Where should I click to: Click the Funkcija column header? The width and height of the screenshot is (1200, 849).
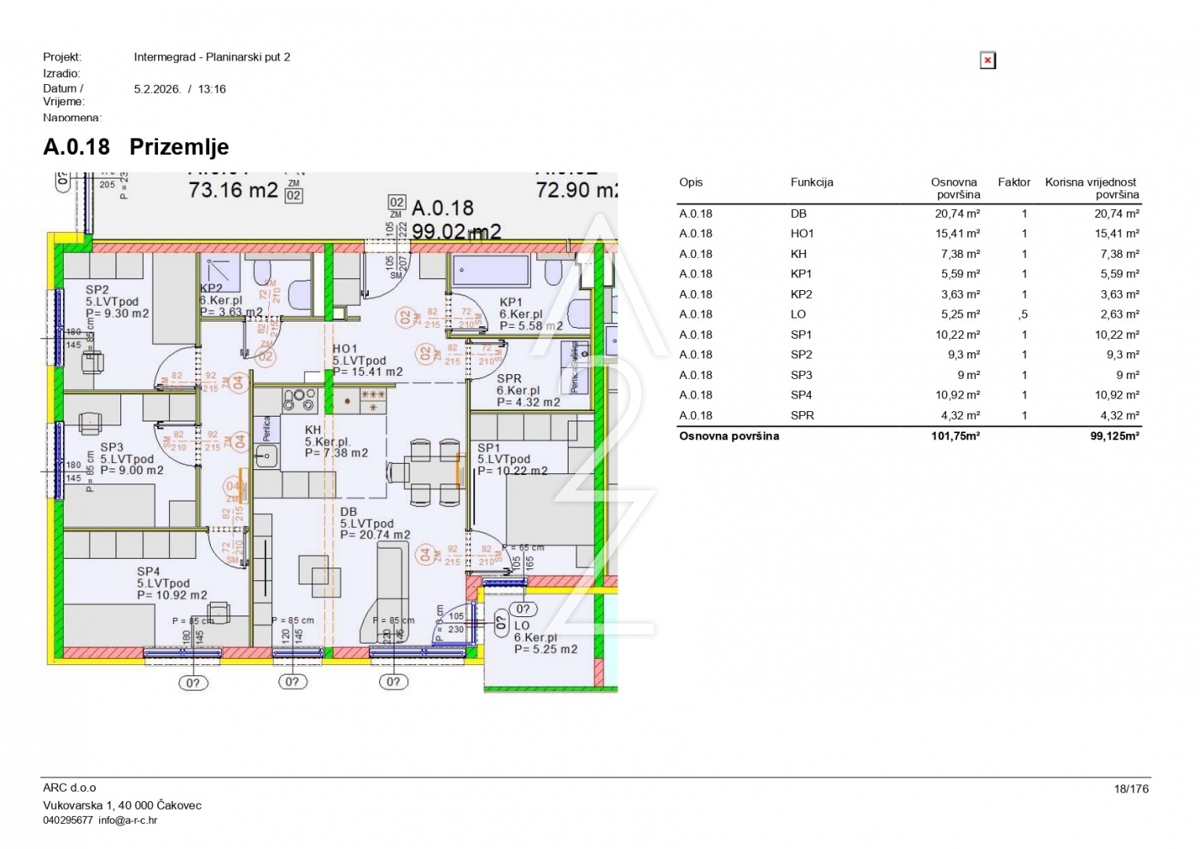point(811,183)
